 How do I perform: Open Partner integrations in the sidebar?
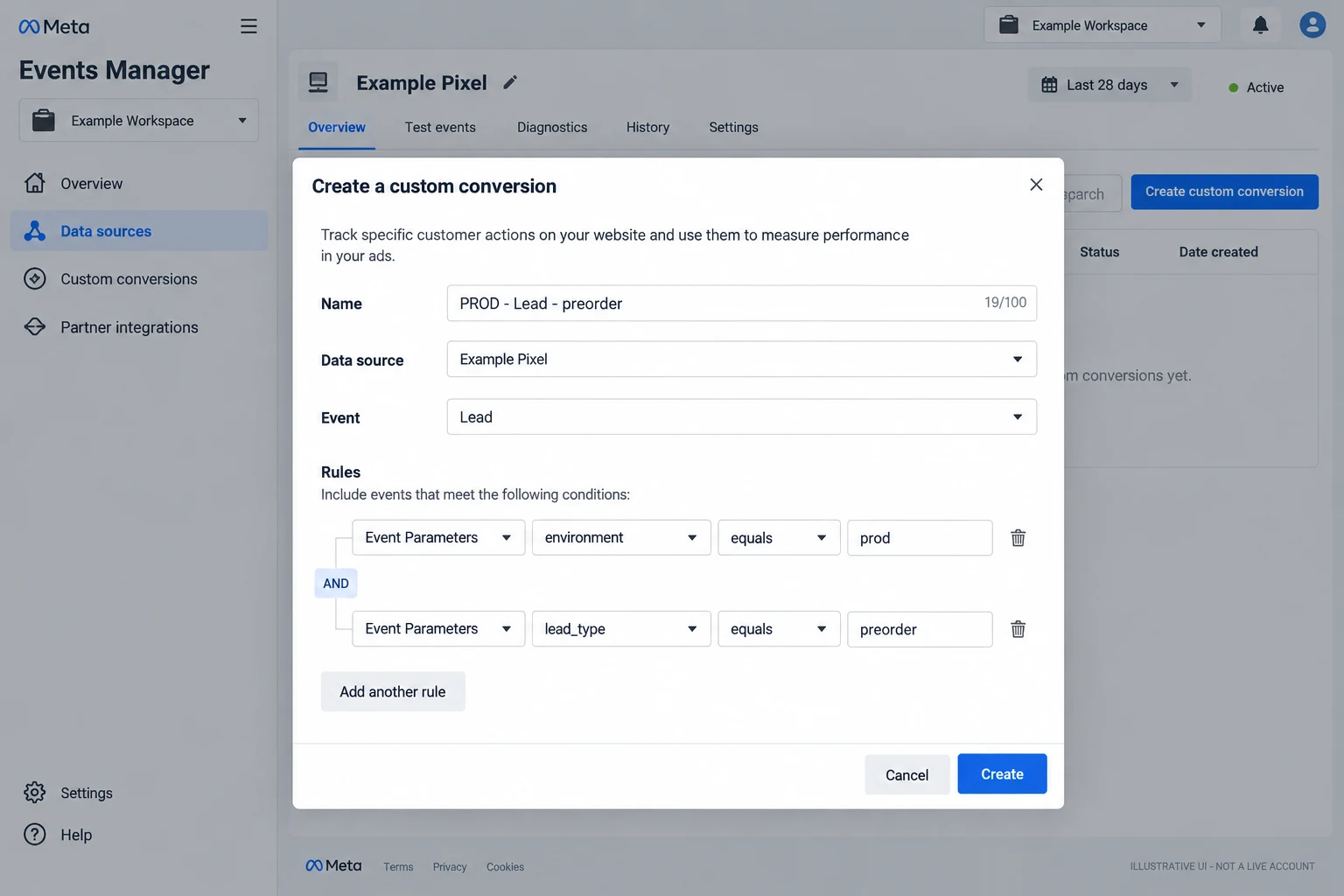(x=139, y=327)
